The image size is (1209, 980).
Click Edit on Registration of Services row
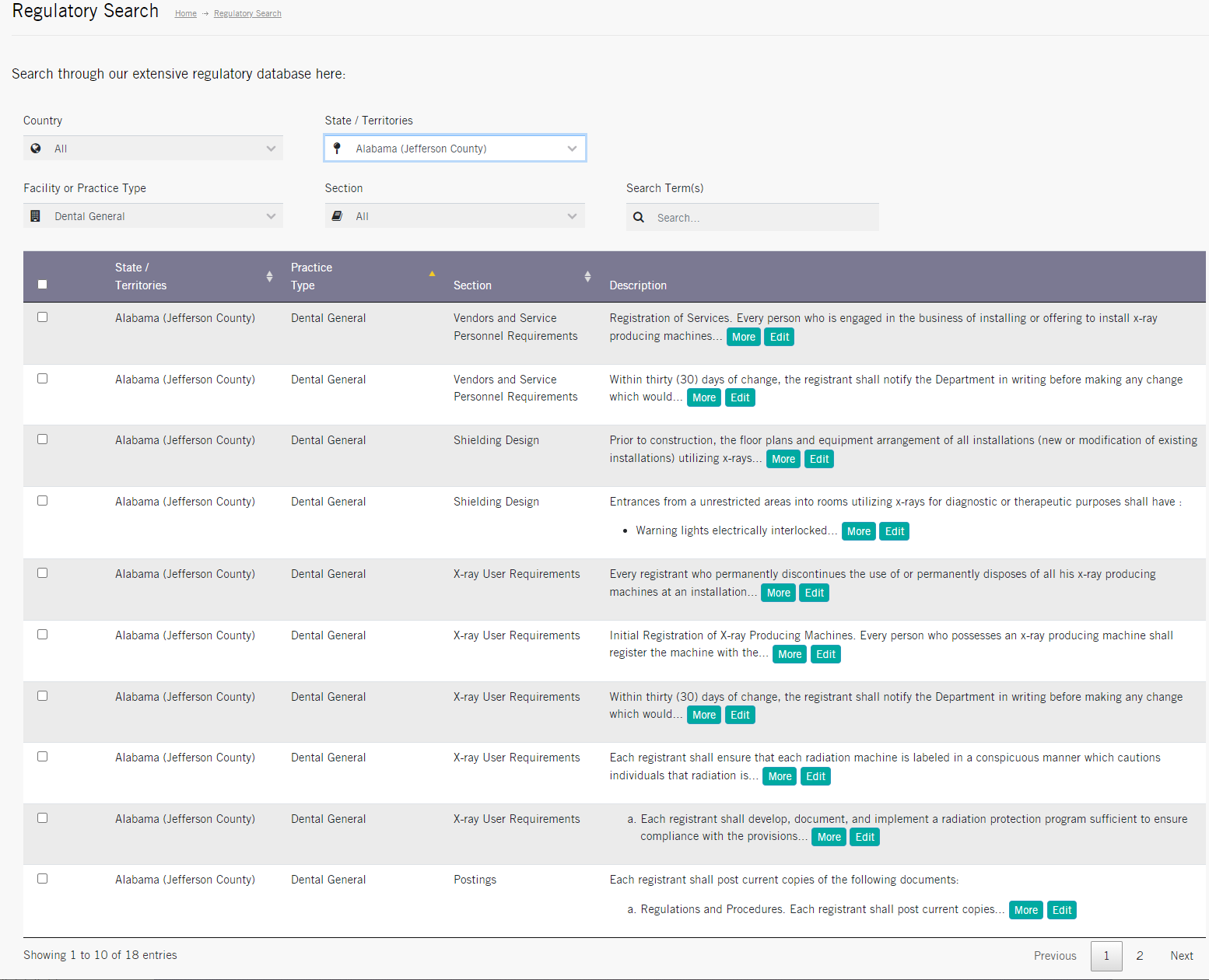[780, 337]
